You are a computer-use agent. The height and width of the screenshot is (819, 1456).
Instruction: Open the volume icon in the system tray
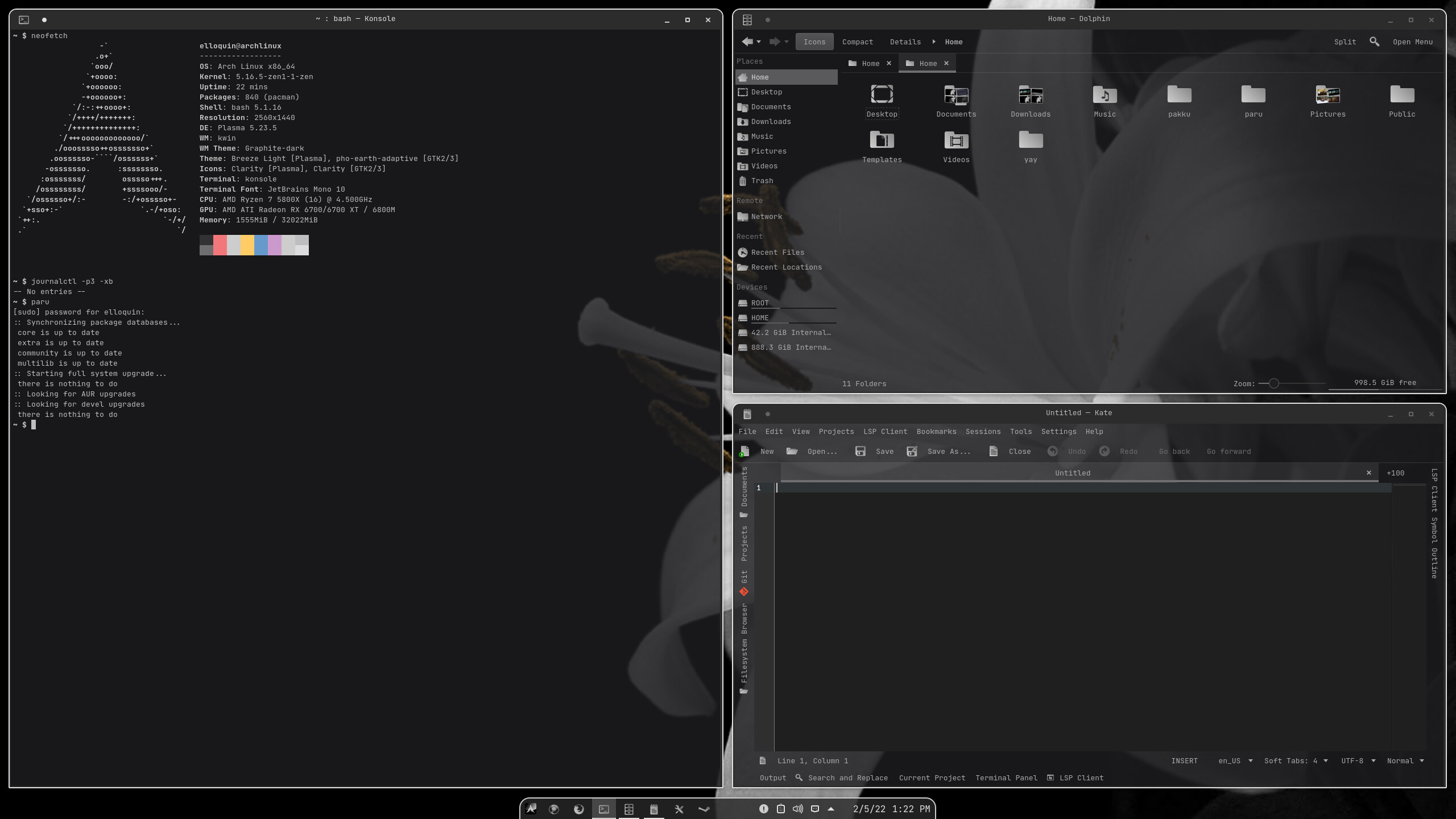click(798, 809)
